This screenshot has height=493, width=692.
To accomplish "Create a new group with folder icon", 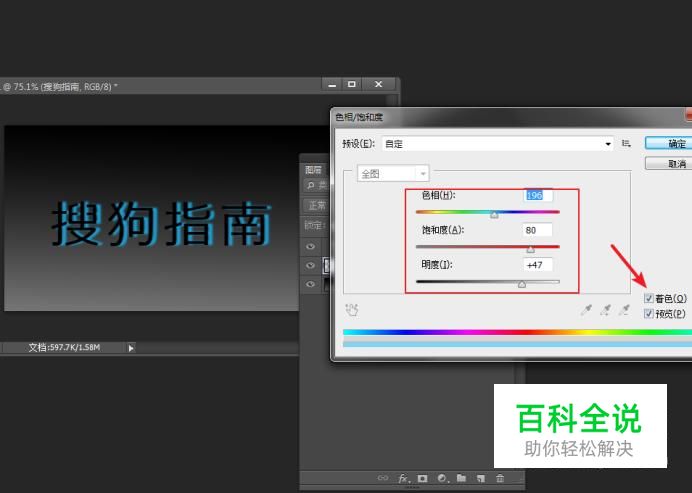I will pyautogui.click(x=461, y=478).
